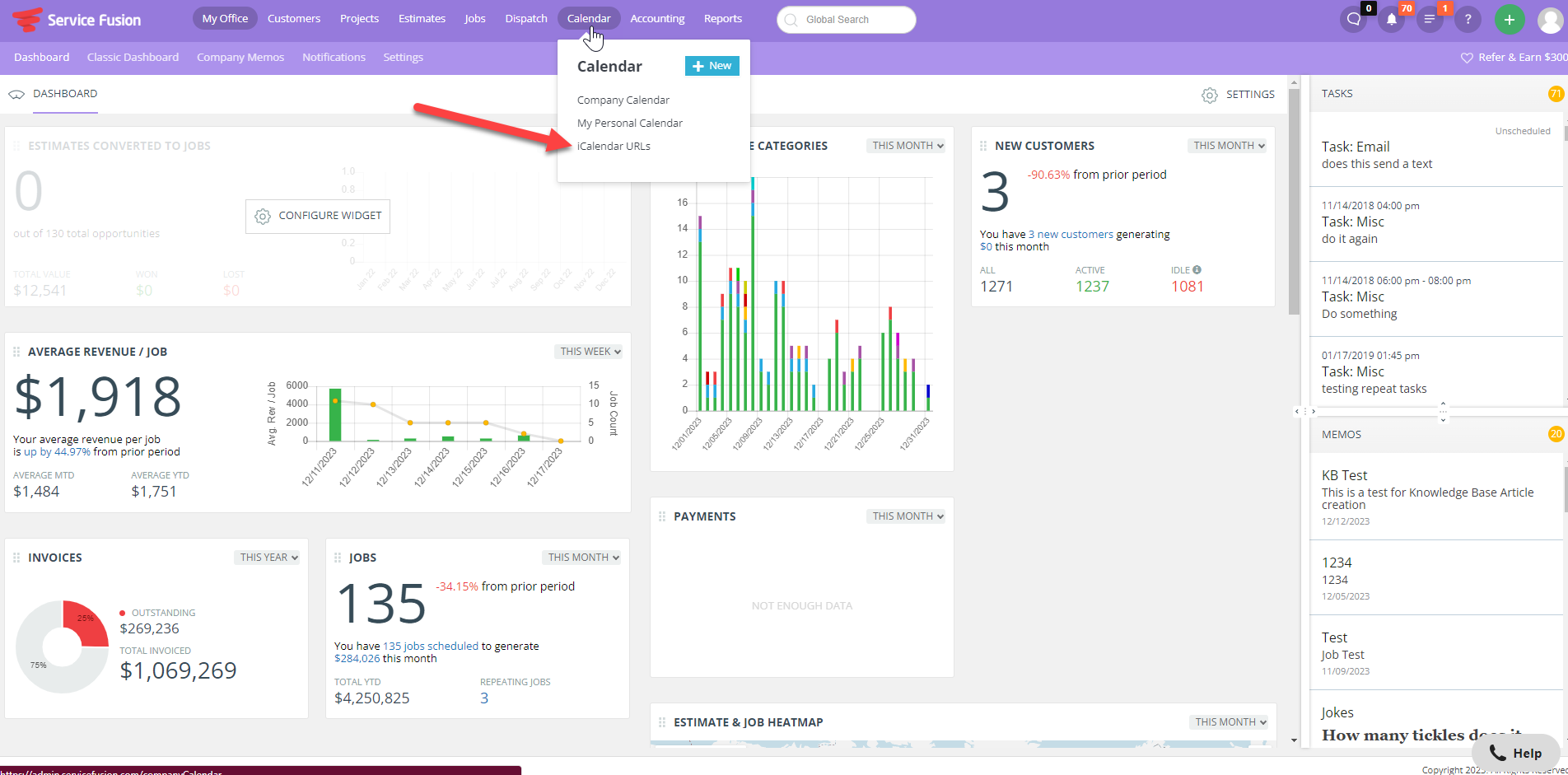Open the Estimates menu
This screenshot has width=1568, height=775.
click(422, 18)
